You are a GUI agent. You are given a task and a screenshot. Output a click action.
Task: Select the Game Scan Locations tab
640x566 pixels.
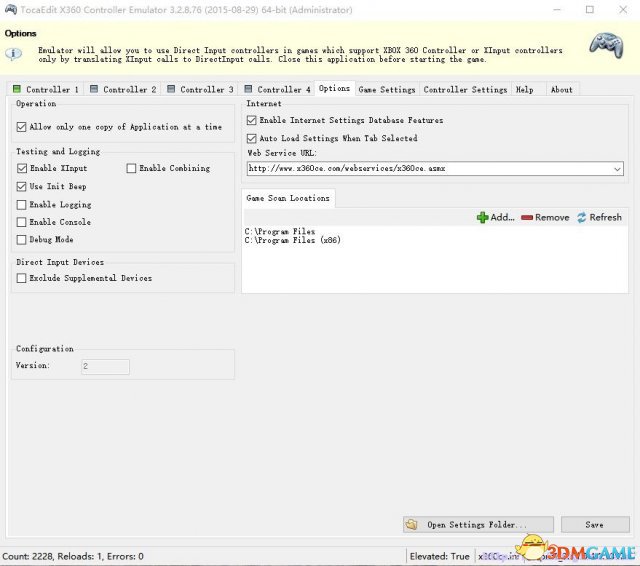[x=288, y=198]
